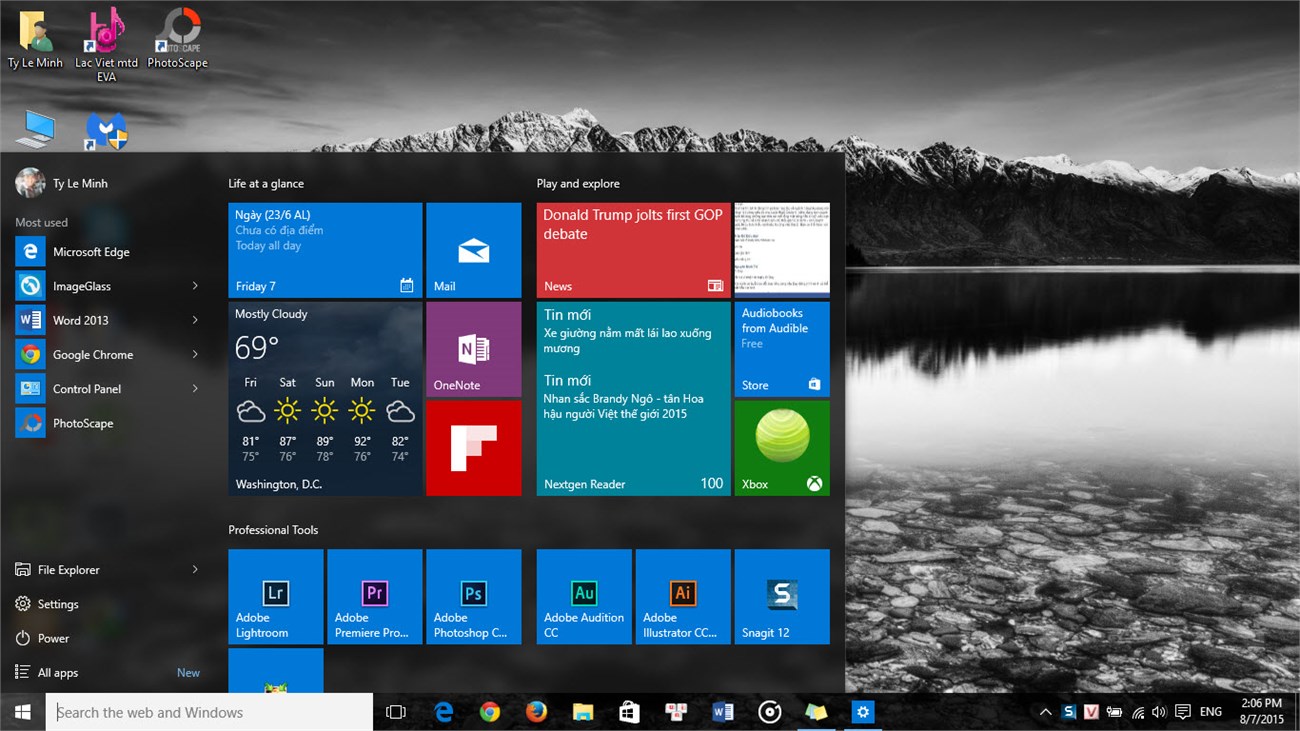1300x731 pixels.
Task: Open the Donald Trump GOP debate news story
Action: [630, 240]
